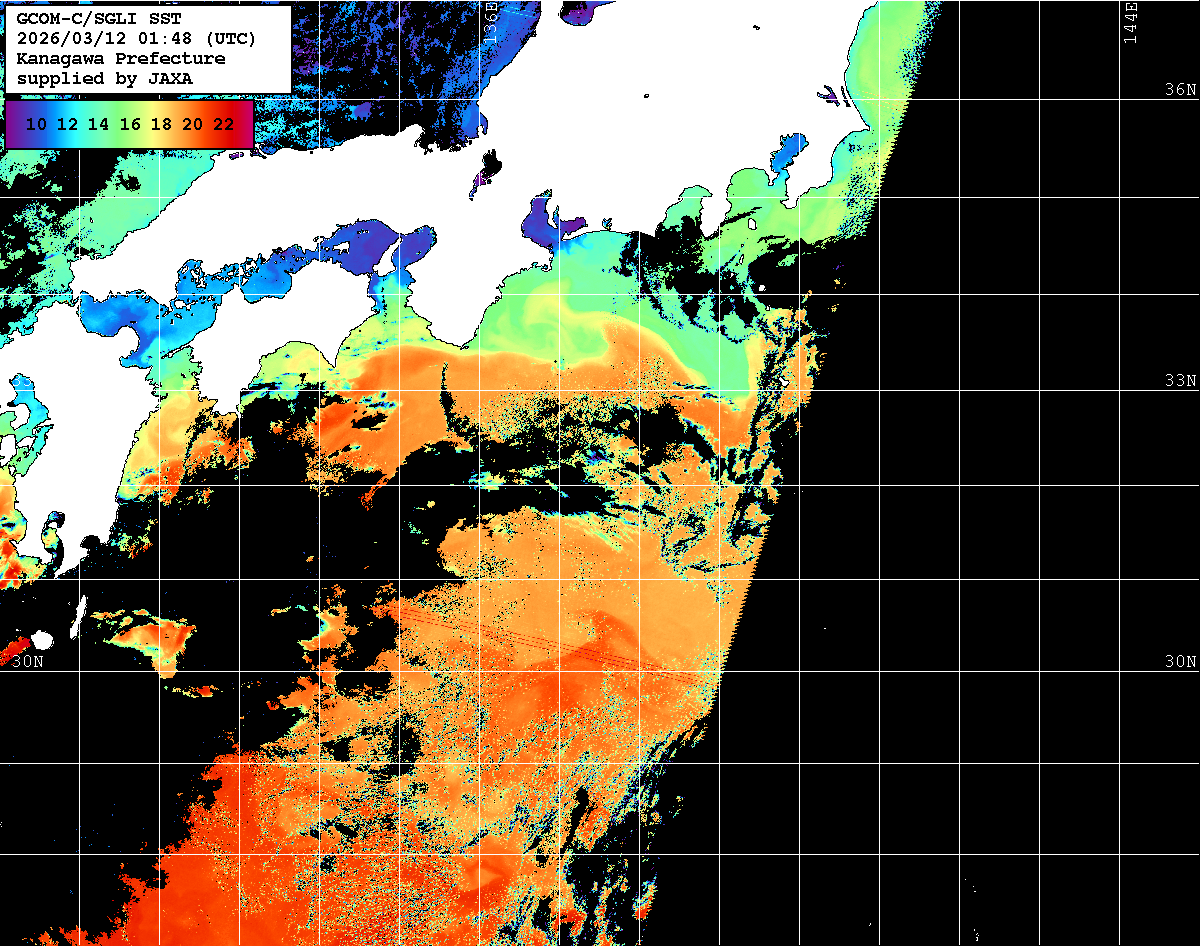Click the Kanagawa Prefecture caption line
Image resolution: width=1200 pixels, height=946 pixels.
[x=121, y=59]
